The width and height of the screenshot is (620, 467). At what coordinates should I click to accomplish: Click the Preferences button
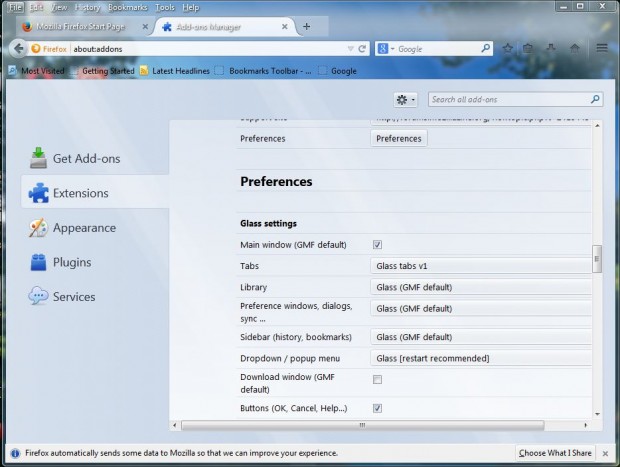[399, 138]
